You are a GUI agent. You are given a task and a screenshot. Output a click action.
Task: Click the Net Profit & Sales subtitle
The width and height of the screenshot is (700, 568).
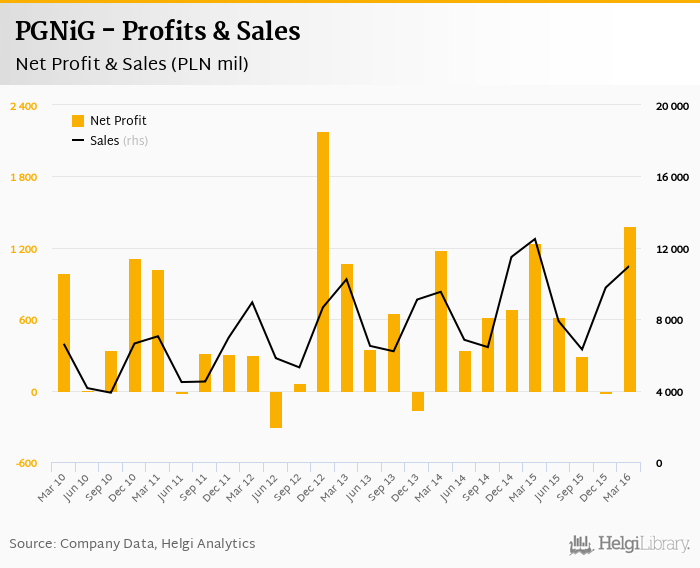[131, 65]
